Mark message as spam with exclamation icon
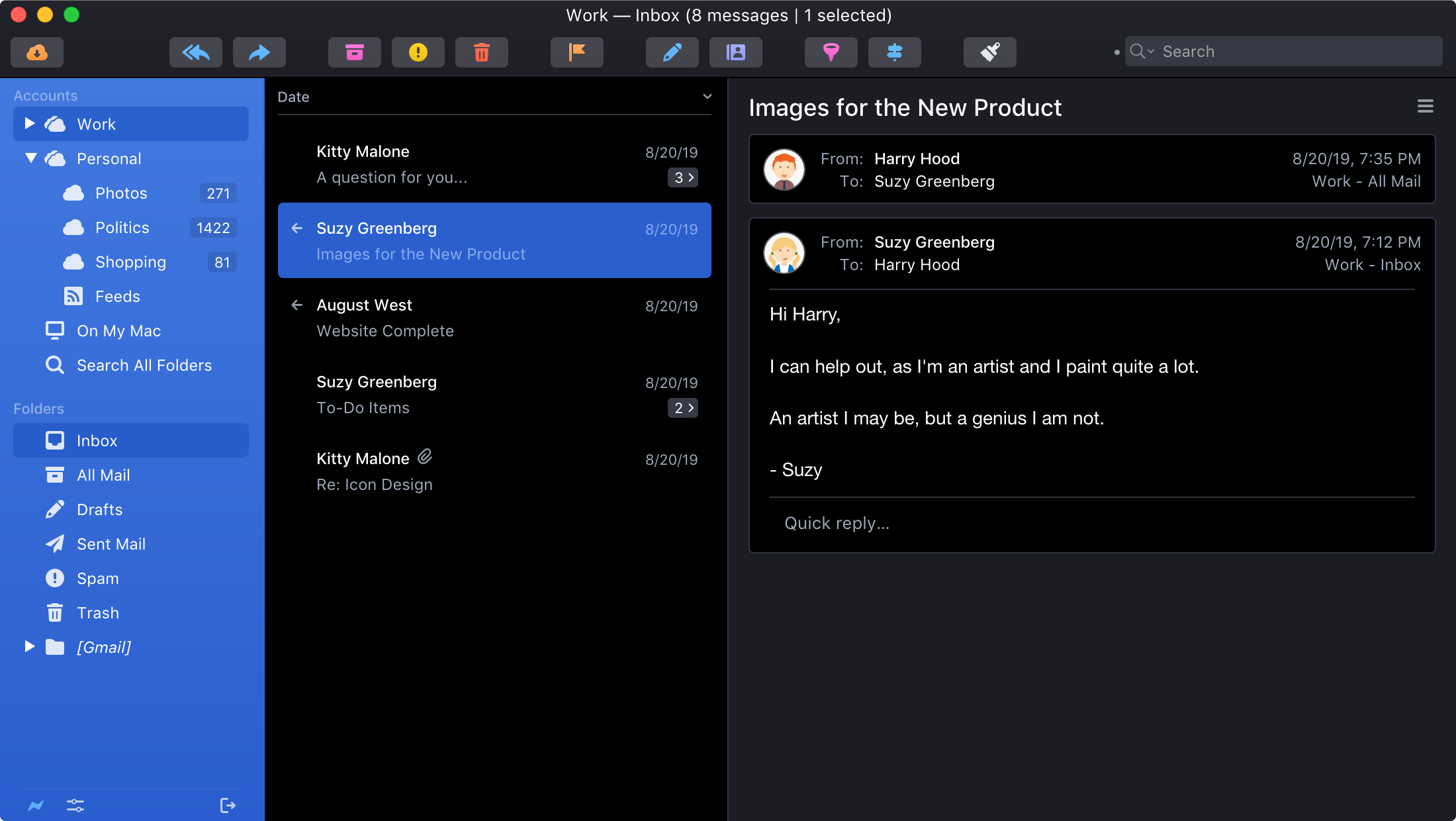The image size is (1456, 821). (418, 52)
